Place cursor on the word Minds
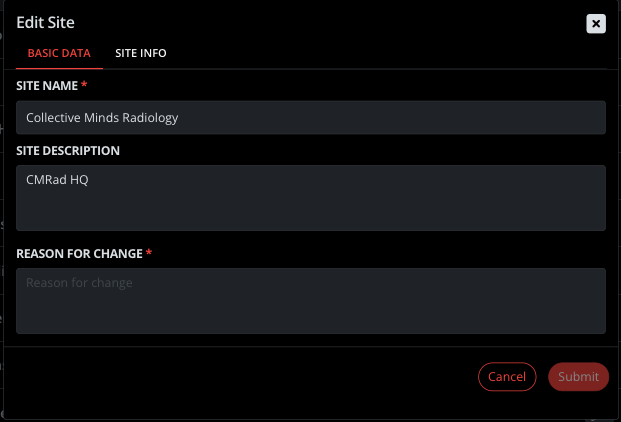The width and height of the screenshot is (621, 422). [x=101, y=118]
